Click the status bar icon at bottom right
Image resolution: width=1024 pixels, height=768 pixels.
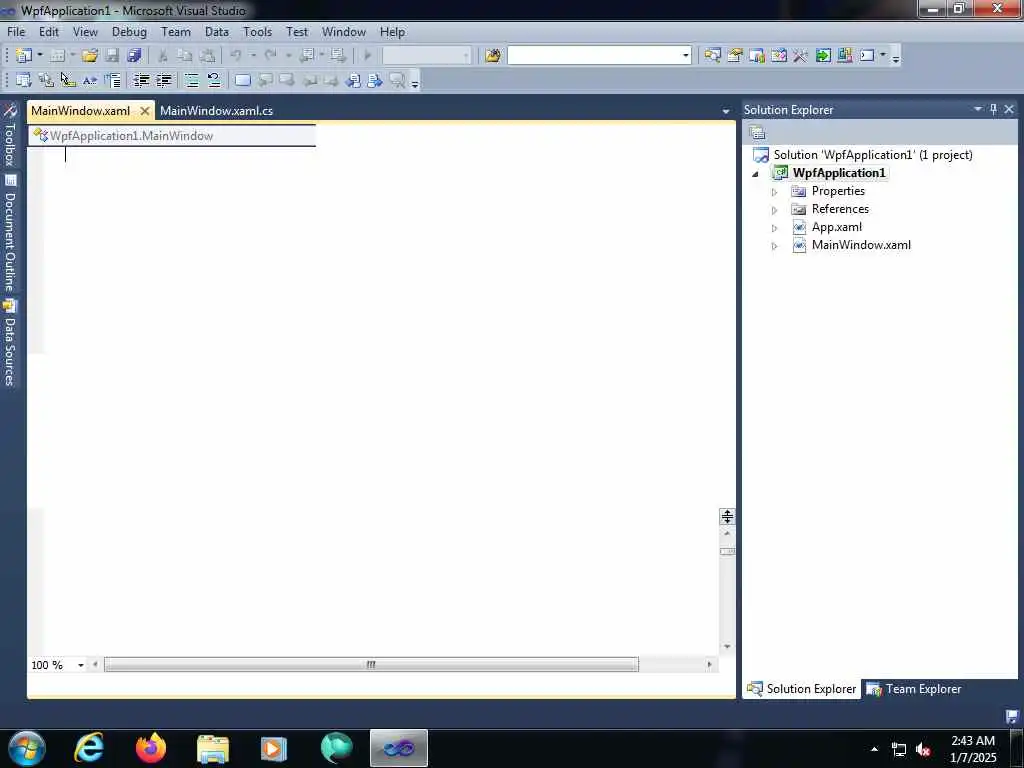[x=1012, y=716]
